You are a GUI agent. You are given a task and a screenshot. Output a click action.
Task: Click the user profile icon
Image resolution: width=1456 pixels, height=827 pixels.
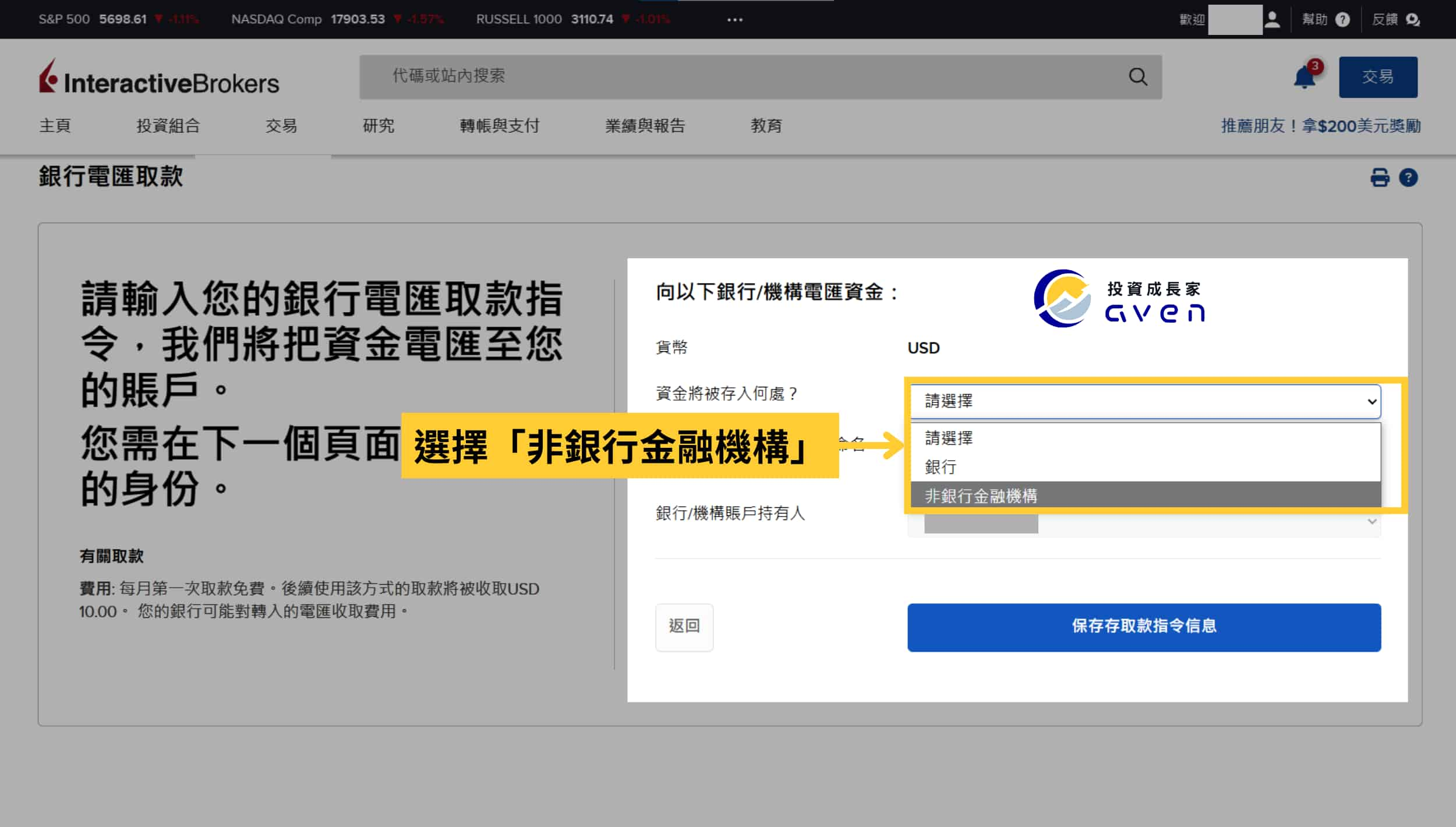pyautogui.click(x=1273, y=20)
